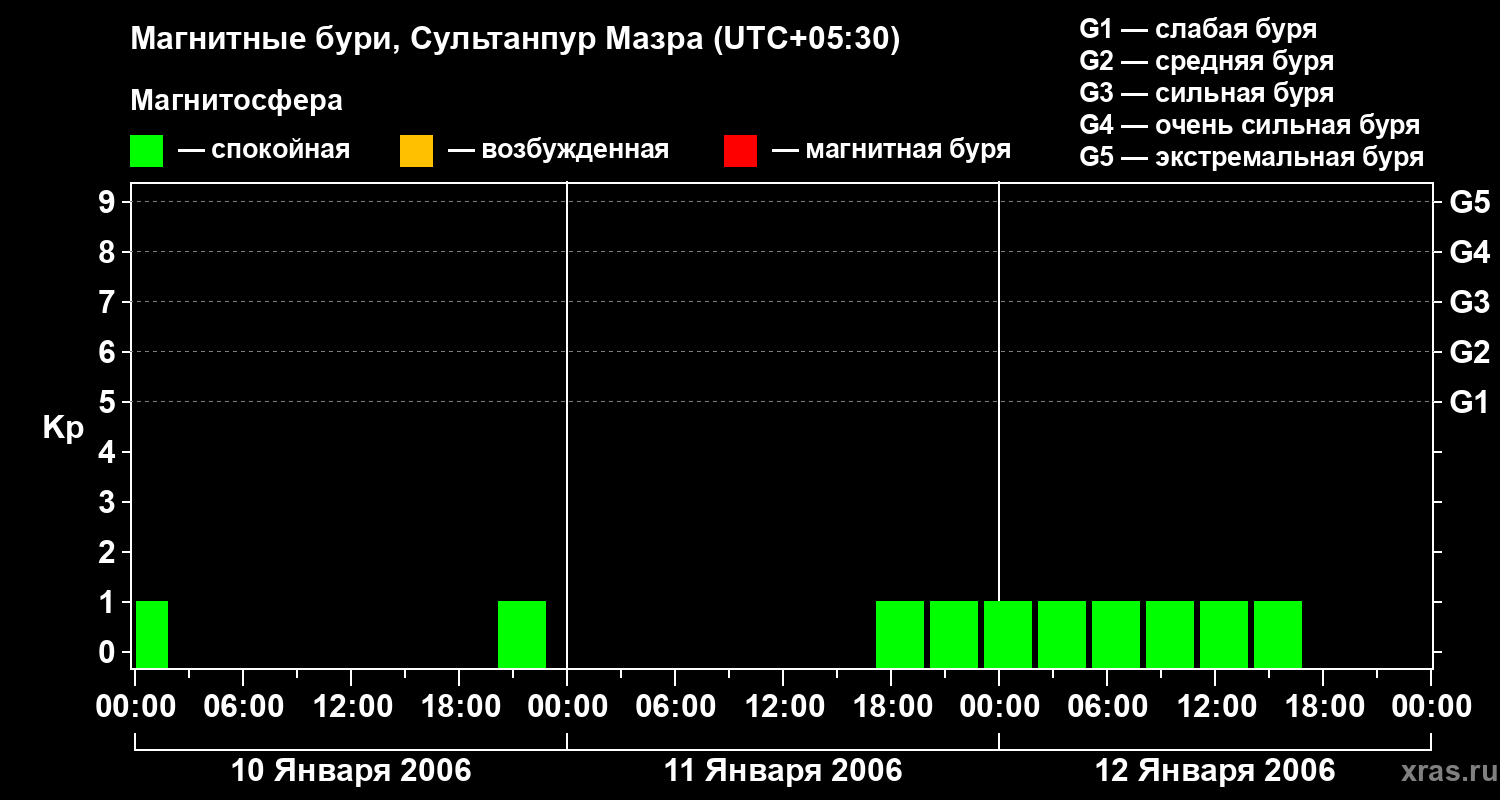The width and height of the screenshot is (1500, 800).
Task: Click the G1 label on the right axis
Action: click(x=1469, y=403)
